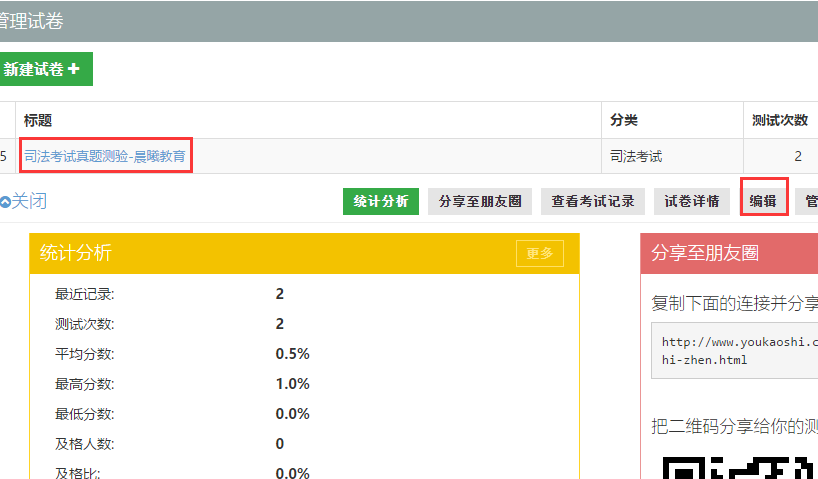
Task: Open the 司法考试真题测验-晨曦教育 title link
Action: pyautogui.click(x=105, y=156)
